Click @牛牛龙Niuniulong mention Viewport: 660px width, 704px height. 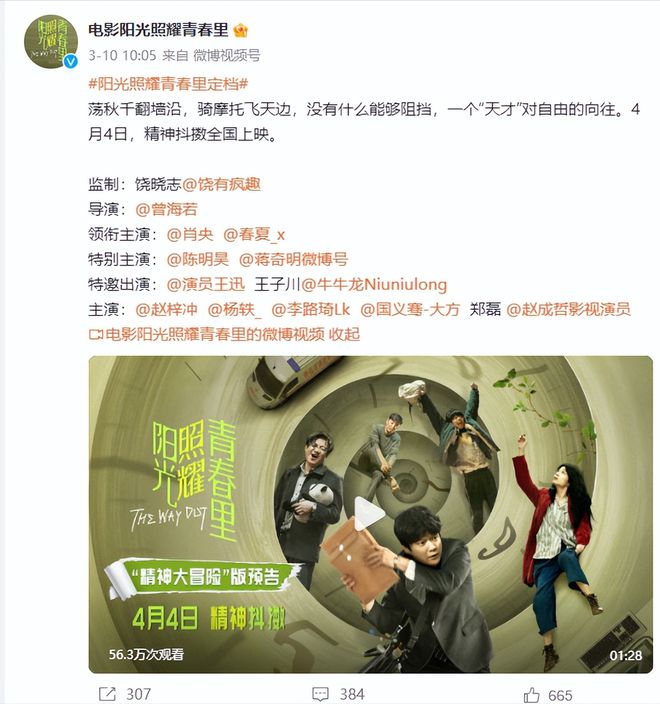[x=374, y=284]
